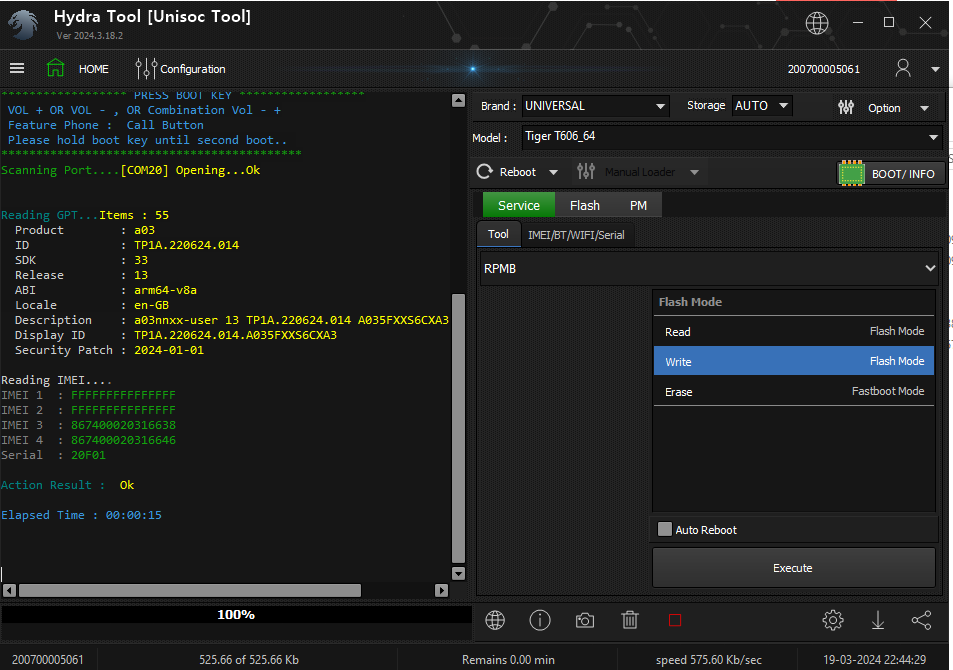Click the Reboot label
Screen dimensions: 953x670
pyautogui.click(x=518, y=172)
